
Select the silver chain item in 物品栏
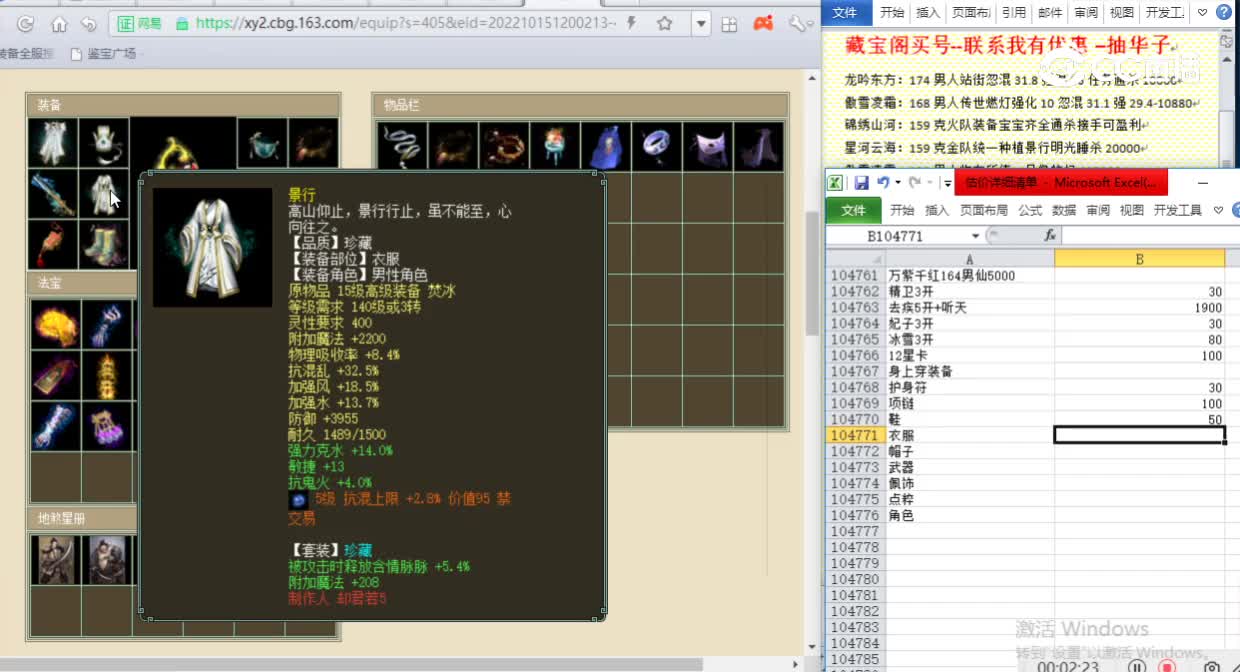click(401, 146)
